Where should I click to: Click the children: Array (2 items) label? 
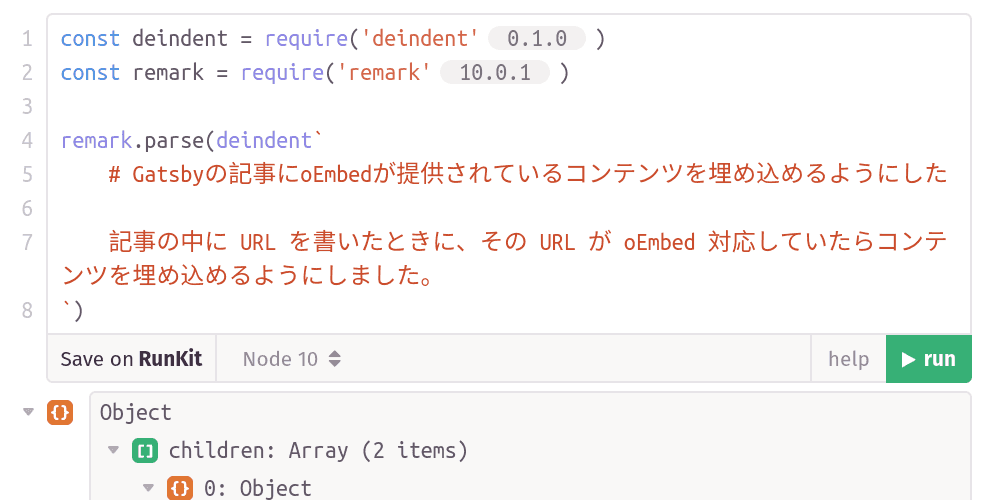[318, 451]
